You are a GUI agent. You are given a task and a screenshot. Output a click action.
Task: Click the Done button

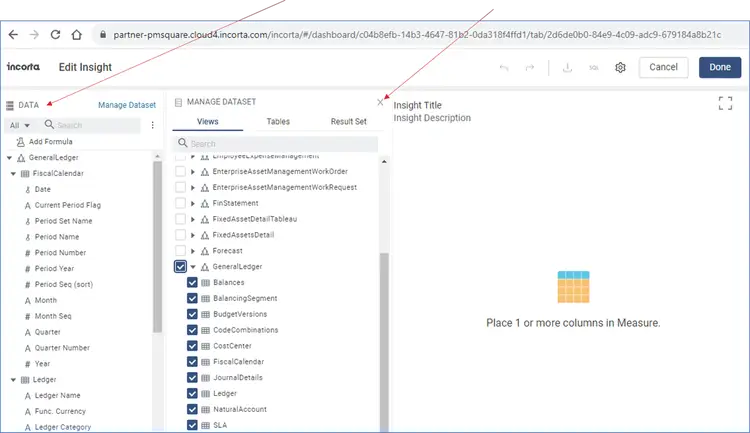(720, 67)
